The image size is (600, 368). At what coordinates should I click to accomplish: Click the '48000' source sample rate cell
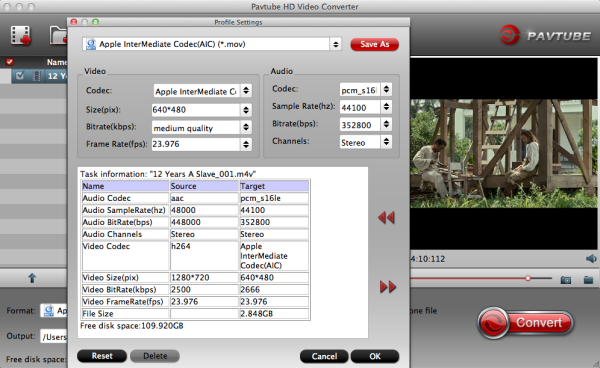tap(204, 210)
